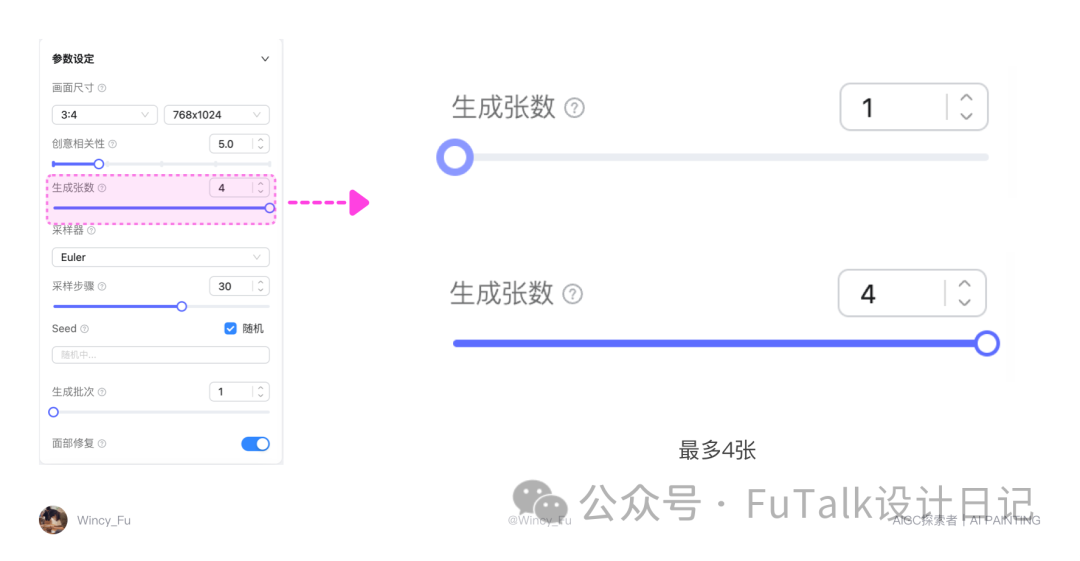Click help icon beside 生成批次
The width and height of the screenshot is (1080, 561).
pyautogui.click(x=102, y=392)
